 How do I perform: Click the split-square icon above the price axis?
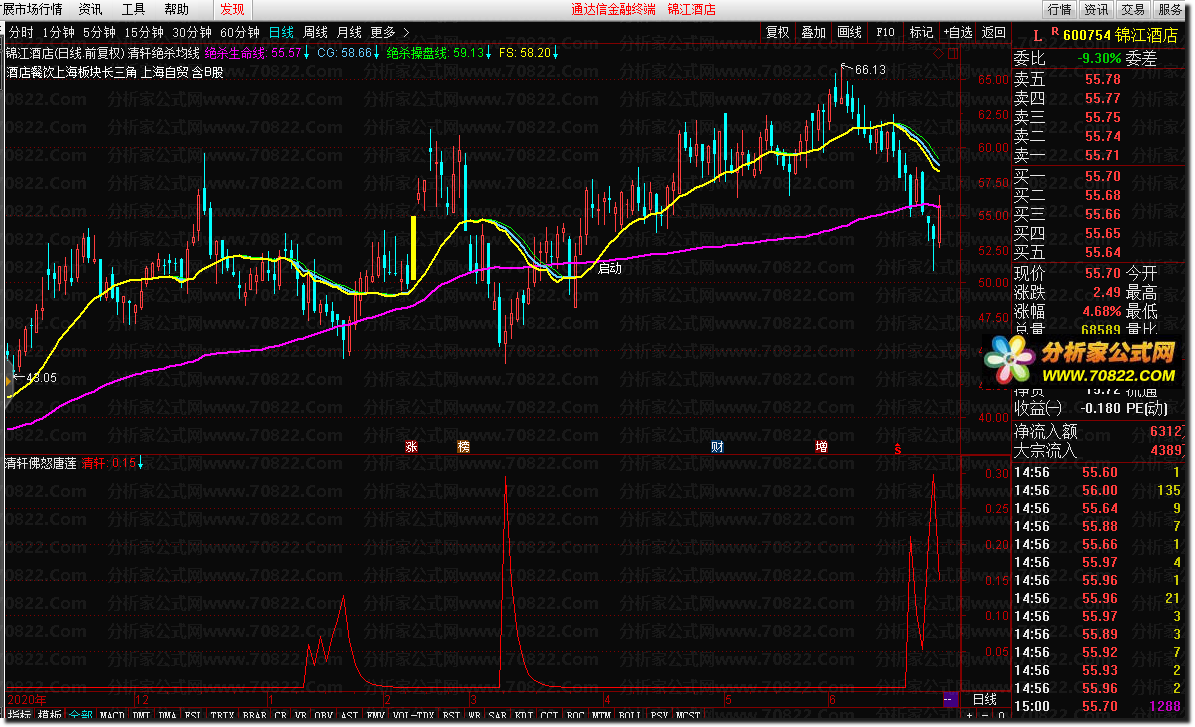pos(953,53)
